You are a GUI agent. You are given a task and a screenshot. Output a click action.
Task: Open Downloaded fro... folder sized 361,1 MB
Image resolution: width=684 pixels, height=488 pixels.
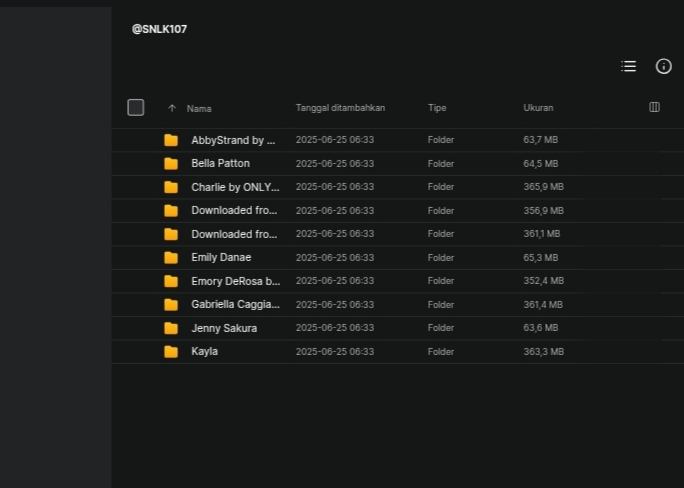tap(234, 234)
